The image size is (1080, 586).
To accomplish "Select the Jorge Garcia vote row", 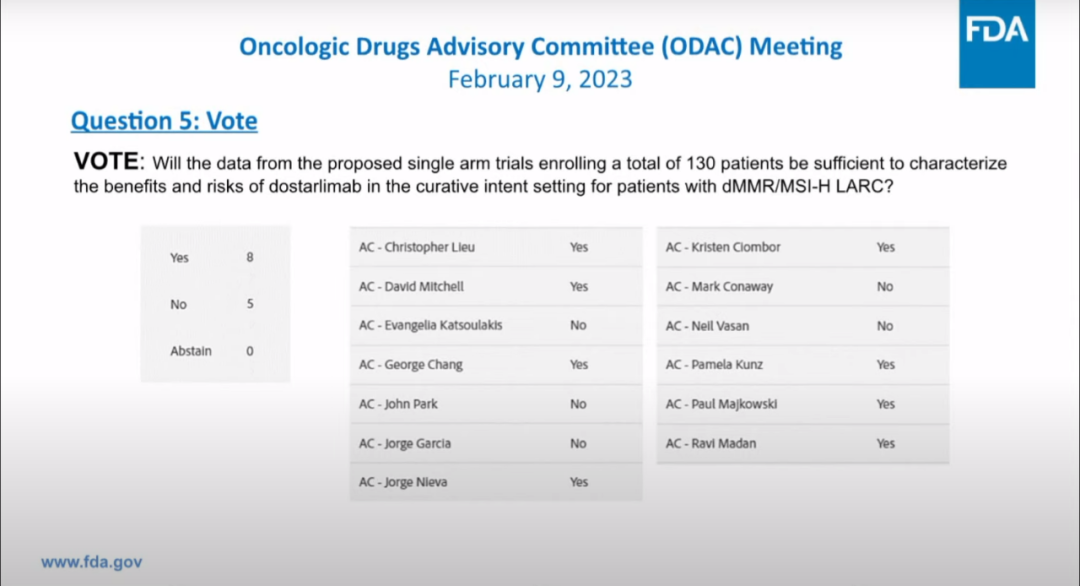I will 495,443.
